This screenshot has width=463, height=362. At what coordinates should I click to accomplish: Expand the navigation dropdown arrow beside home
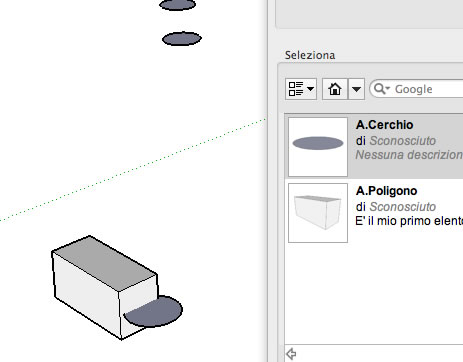coord(356,89)
